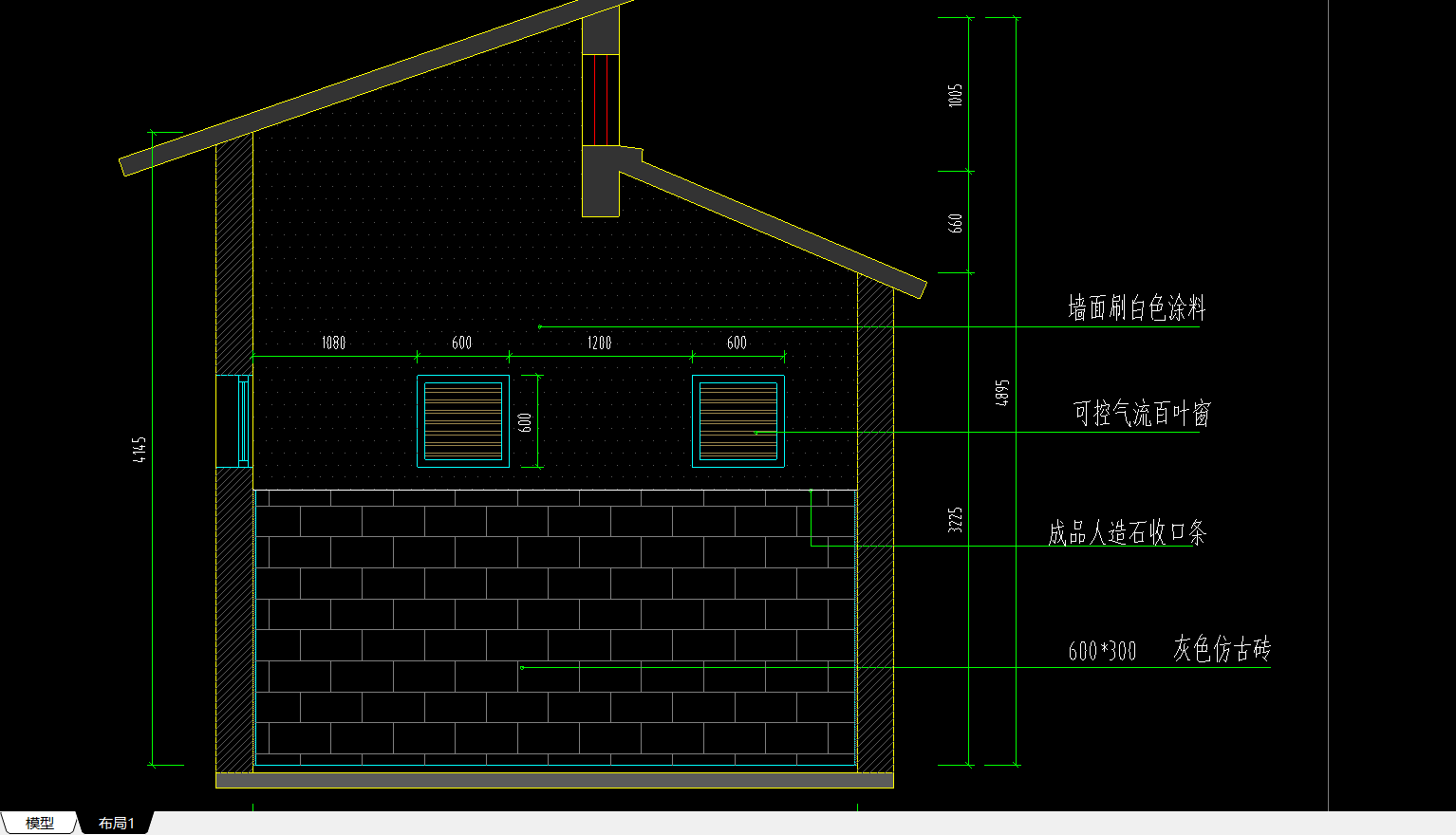Select the right louver window block
Image resolution: width=1456 pixels, height=835 pixels.
click(738, 421)
